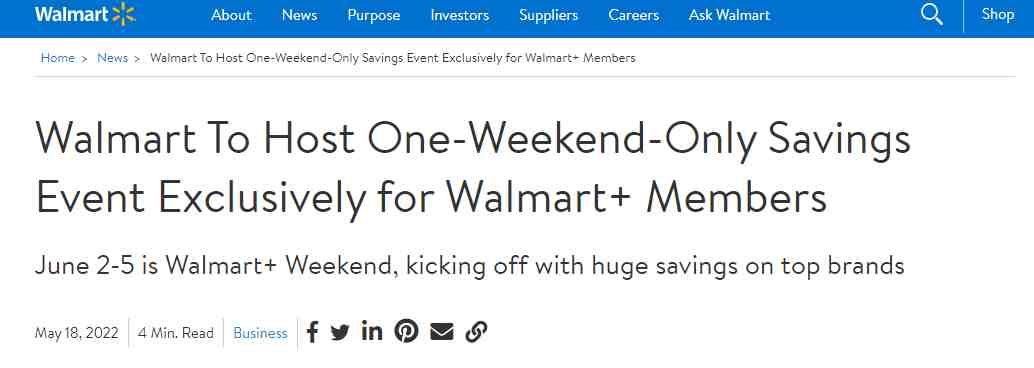The width and height of the screenshot is (1034, 368).
Task: Share article on LinkedIn
Action: coord(372,331)
